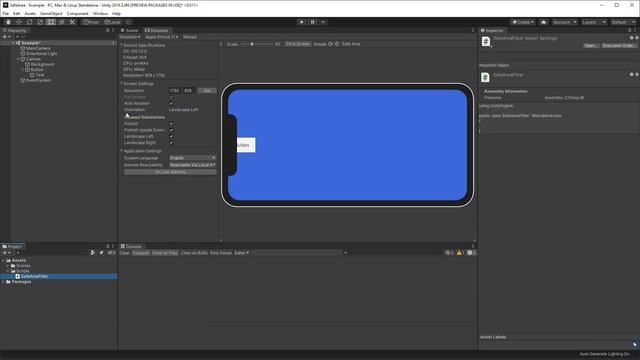Open the Account dropdown
This screenshot has height=360, width=640.
(564, 22)
